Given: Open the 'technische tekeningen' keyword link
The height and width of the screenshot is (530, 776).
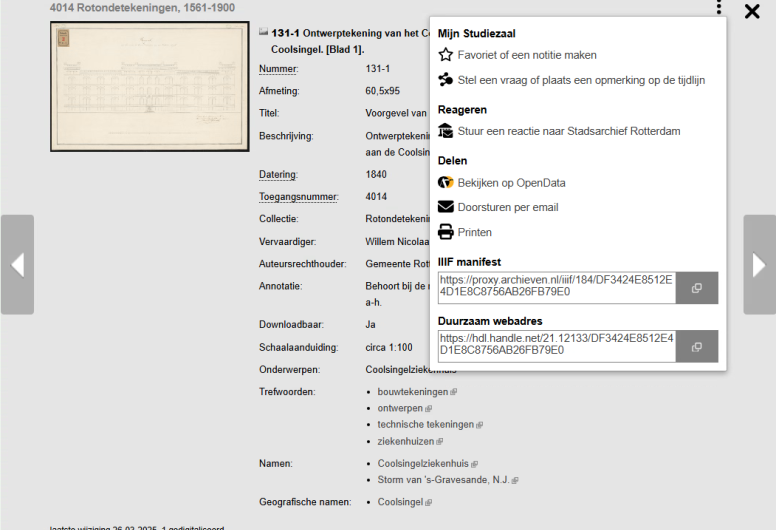Looking at the screenshot, I should tap(426, 425).
